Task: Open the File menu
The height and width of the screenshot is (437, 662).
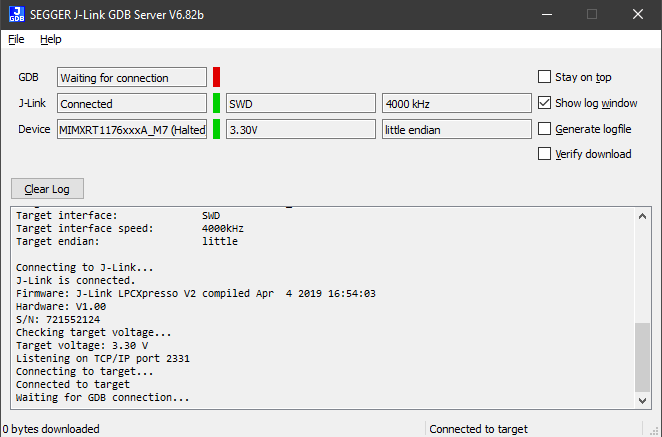Action: [16, 39]
